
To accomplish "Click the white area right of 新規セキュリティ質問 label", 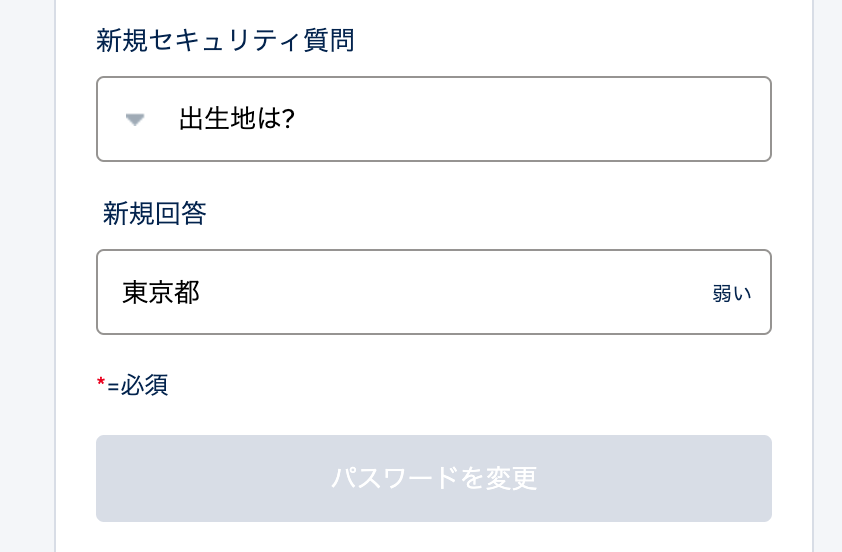I will coord(560,41).
